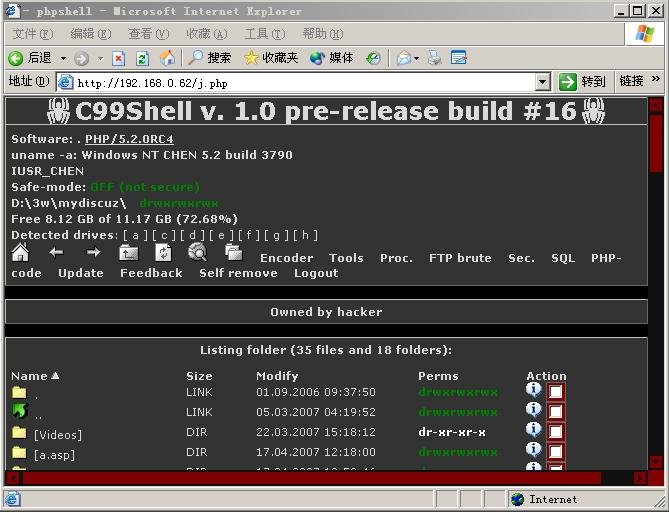Click the info icon for the '..' row
The height and width of the screenshot is (512, 669).
533,409
